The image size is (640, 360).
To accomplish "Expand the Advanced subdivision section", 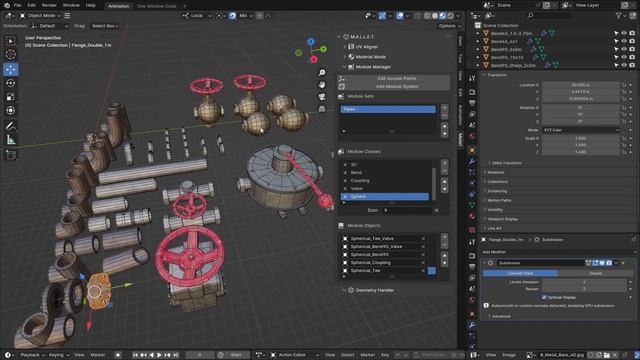I will [x=500, y=316].
